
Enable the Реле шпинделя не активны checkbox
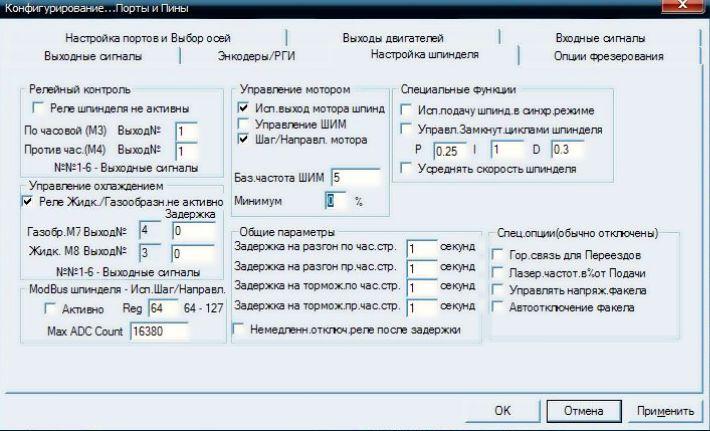[39, 108]
